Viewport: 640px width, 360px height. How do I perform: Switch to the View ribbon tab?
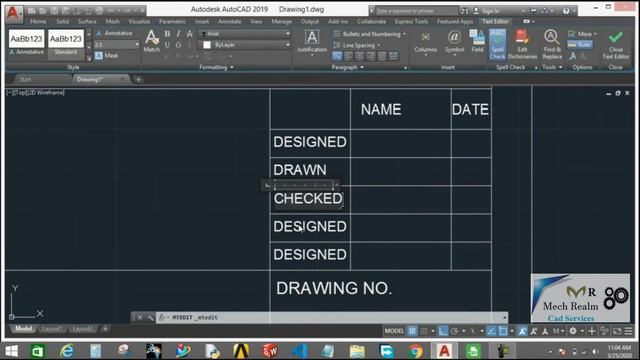pyautogui.click(x=256, y=21)
